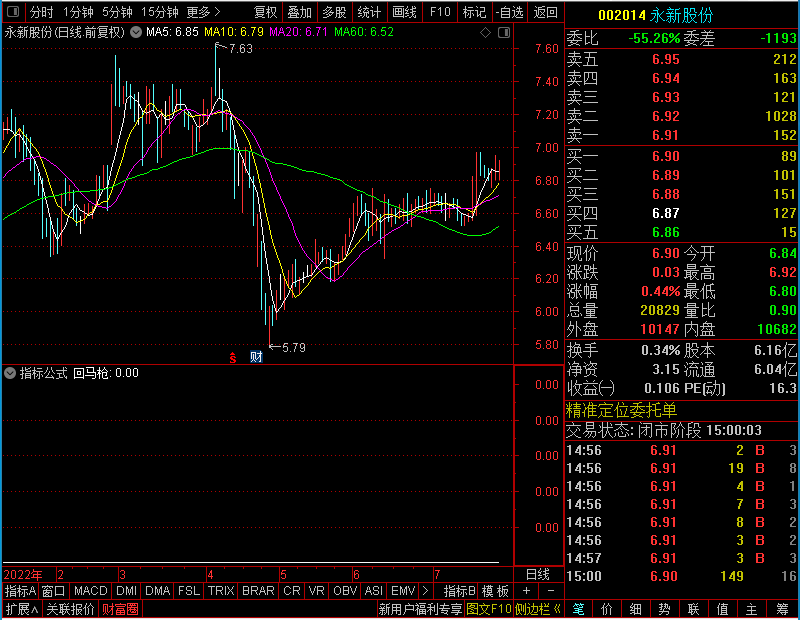The width and height of the screenshot is (800, 620).
Task: Zoom in using the plus button
Action: click(526, 591)
